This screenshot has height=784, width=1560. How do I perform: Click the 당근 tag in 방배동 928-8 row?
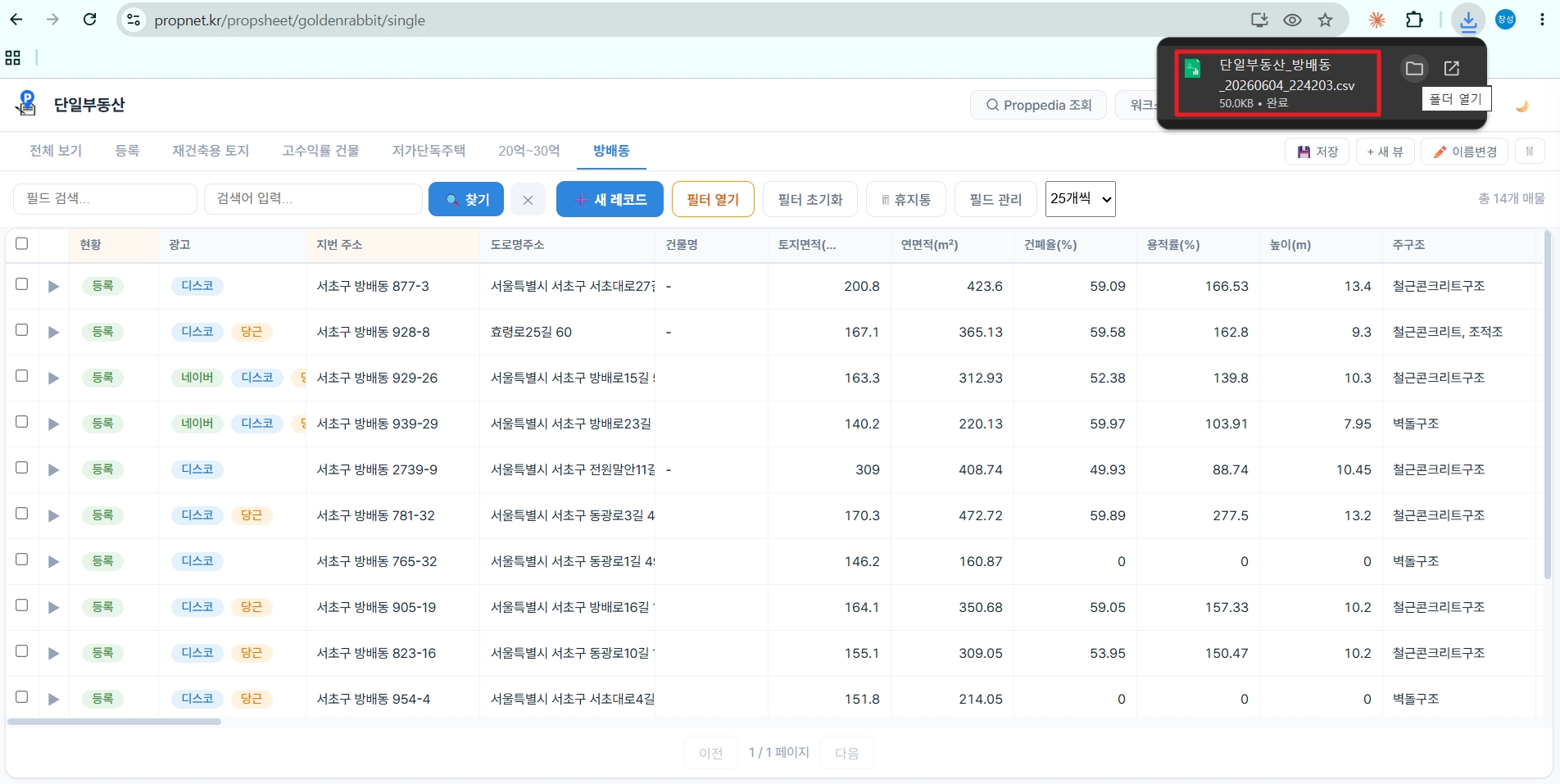point(252,332)
